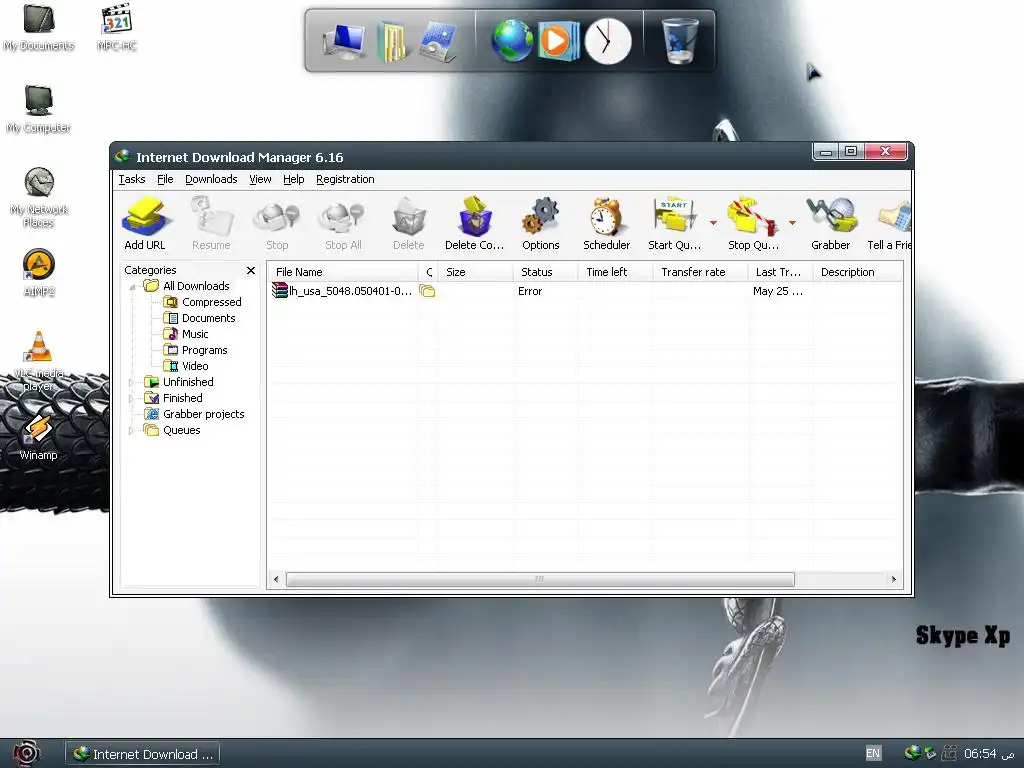Click the scroll left arrow
Image resolution: width=1024 pixels, height=768 pixels.
coord(276,579)
